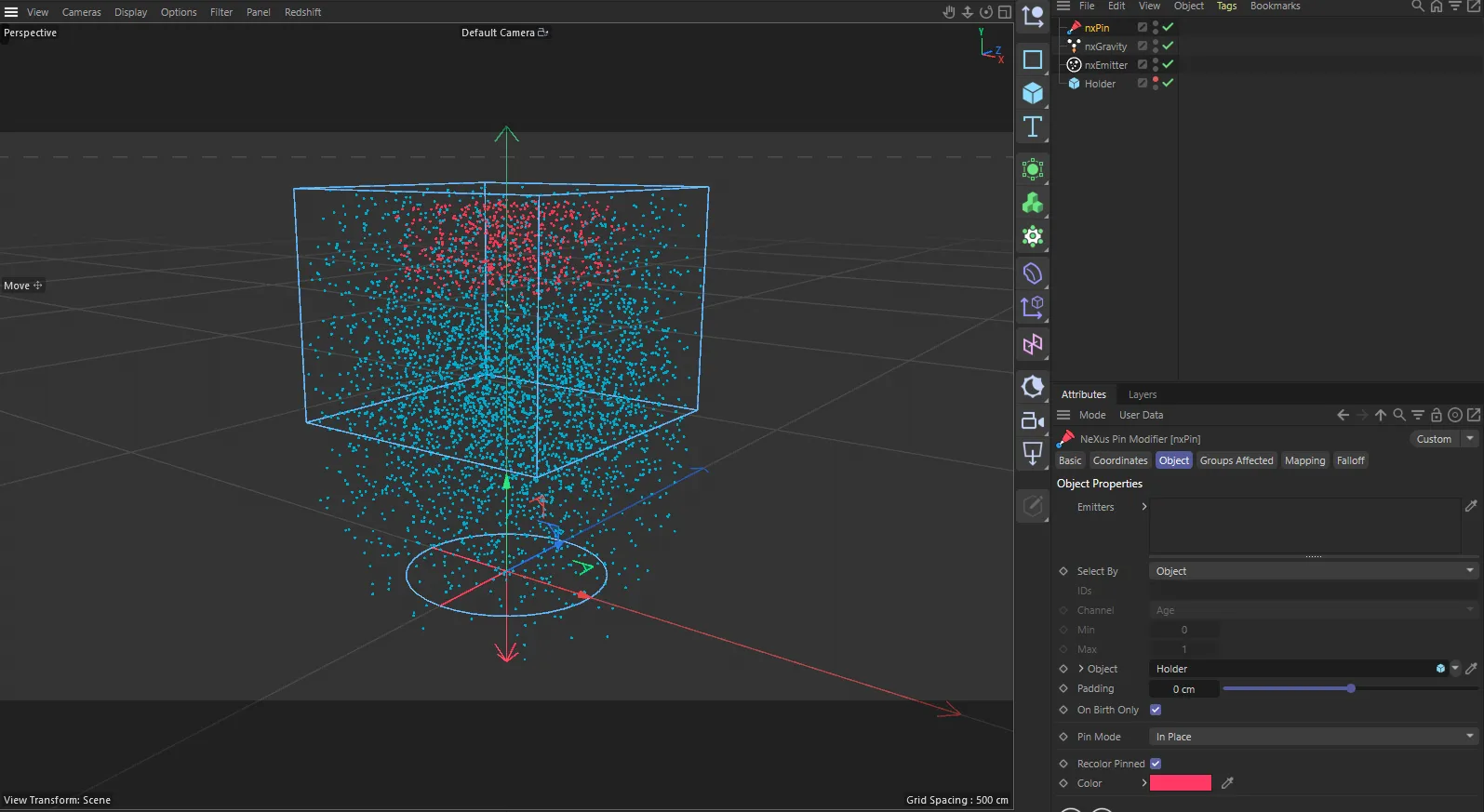
Task: Click the Padding slider handle
Action: (x=1351, y=688)
